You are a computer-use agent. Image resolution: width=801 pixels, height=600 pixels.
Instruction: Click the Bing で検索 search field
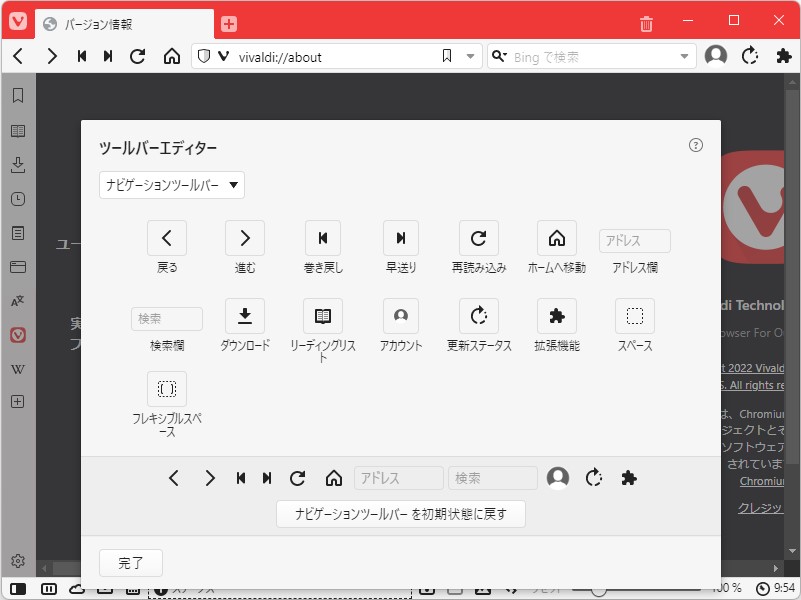coord(593,57)
